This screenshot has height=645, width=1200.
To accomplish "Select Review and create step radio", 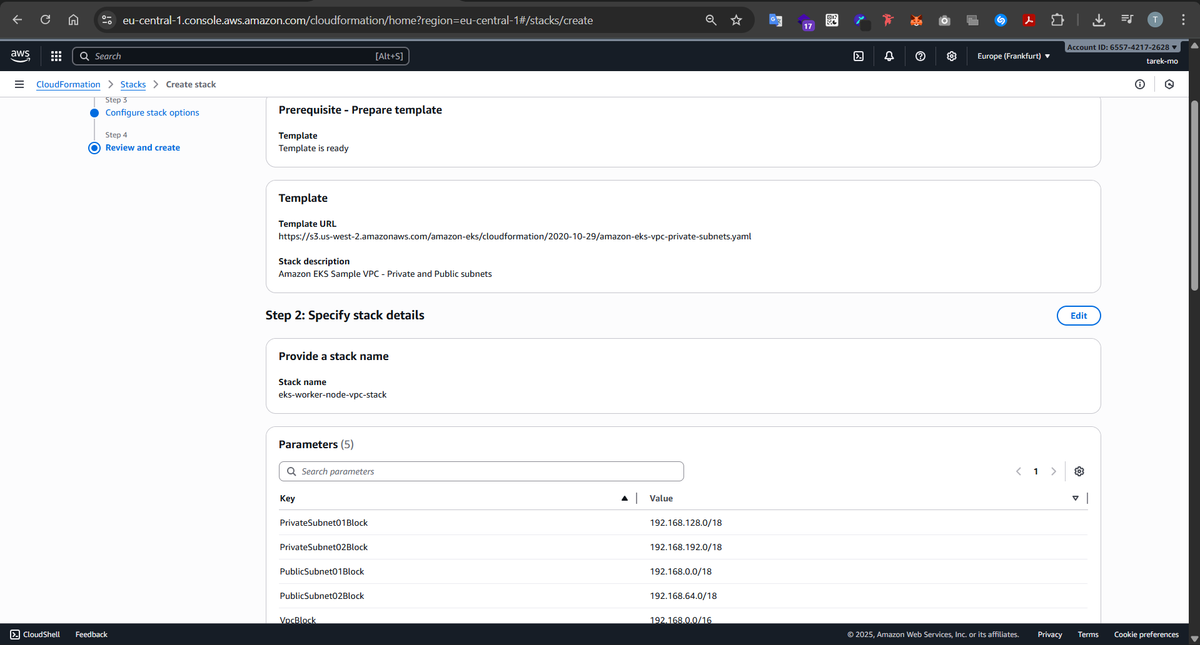I will pyautogui.click(x=94, y=148).
